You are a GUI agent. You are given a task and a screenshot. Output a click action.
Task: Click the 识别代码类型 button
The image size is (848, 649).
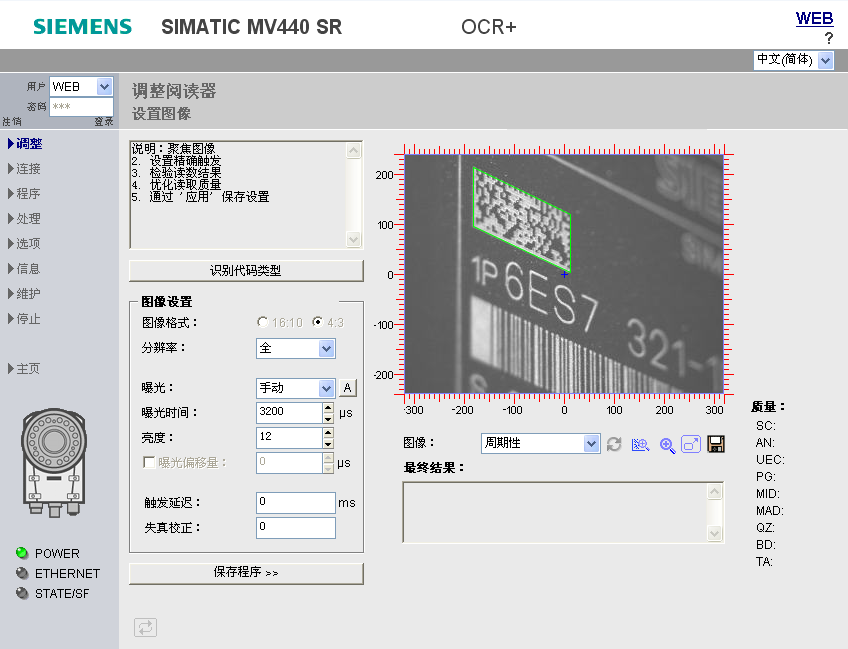246,271
